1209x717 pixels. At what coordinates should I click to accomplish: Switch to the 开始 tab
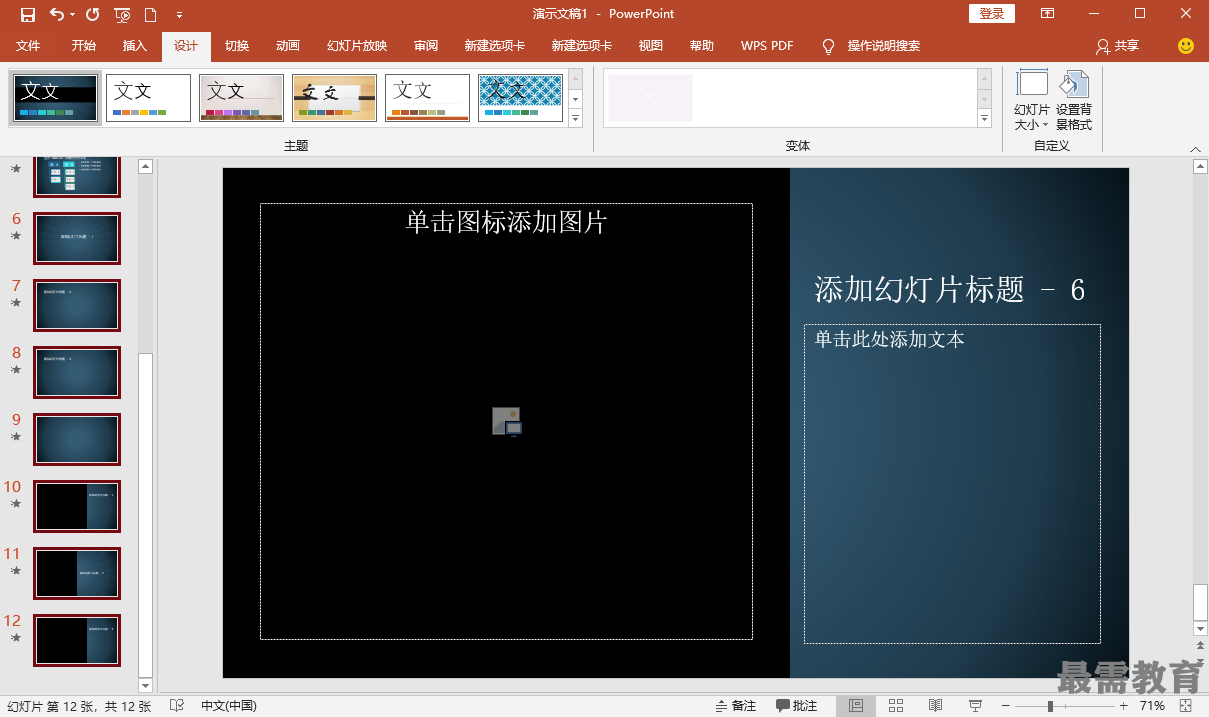(84, 46)
